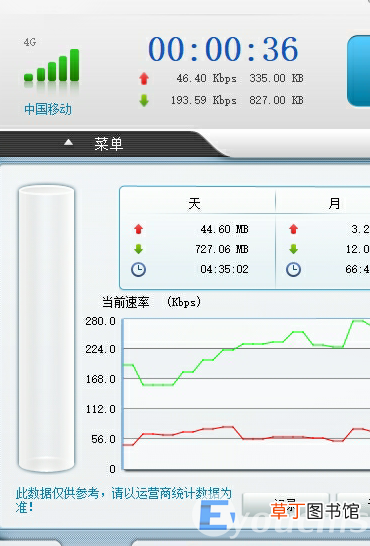Click the 中国移动 carrier name
The height and width of the screenshot is (546, 370).
tap(48, 109)
